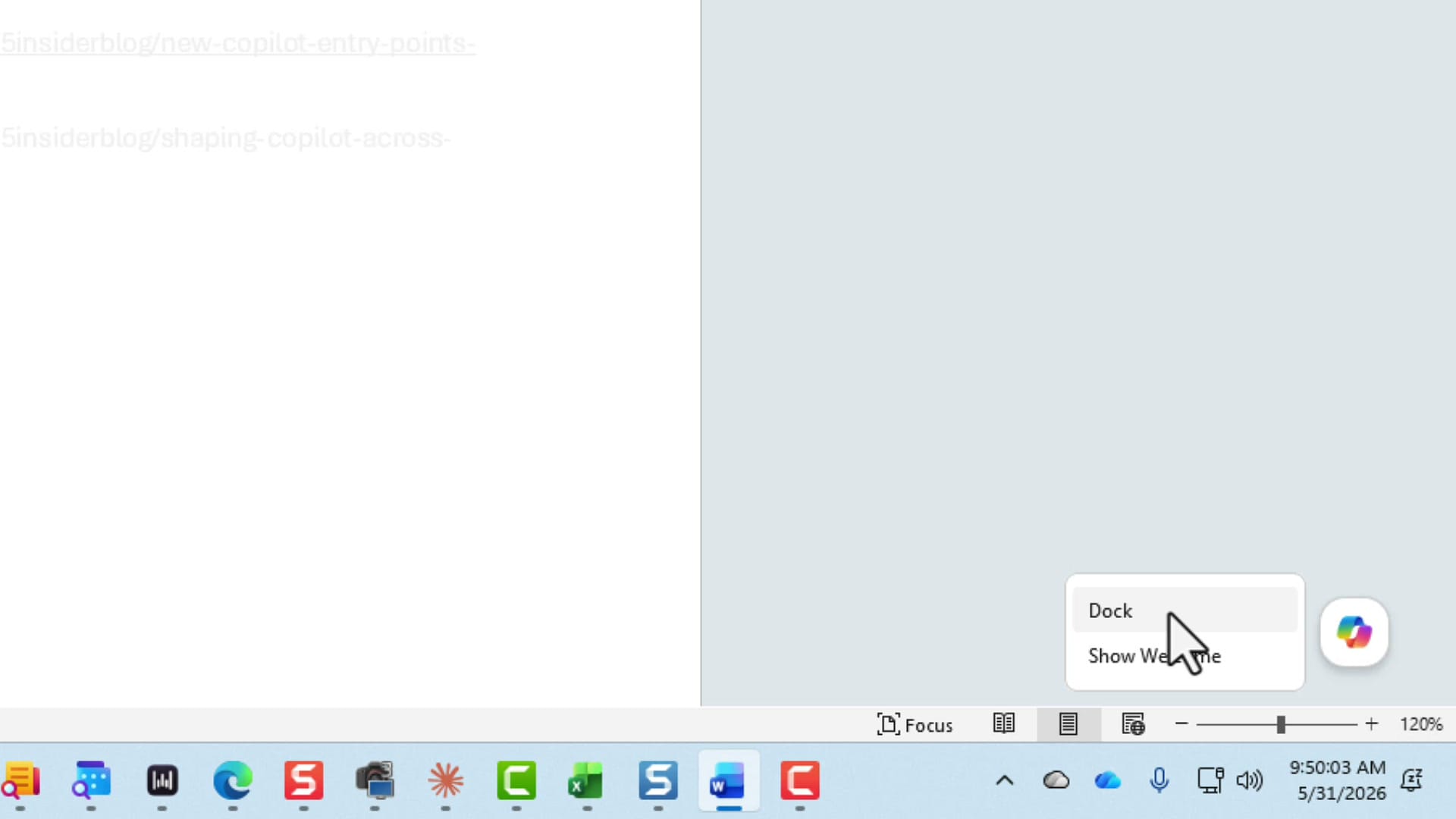
Task: Open the shaping-copilot-across hyperlink
Action: [x=225, y=138]
